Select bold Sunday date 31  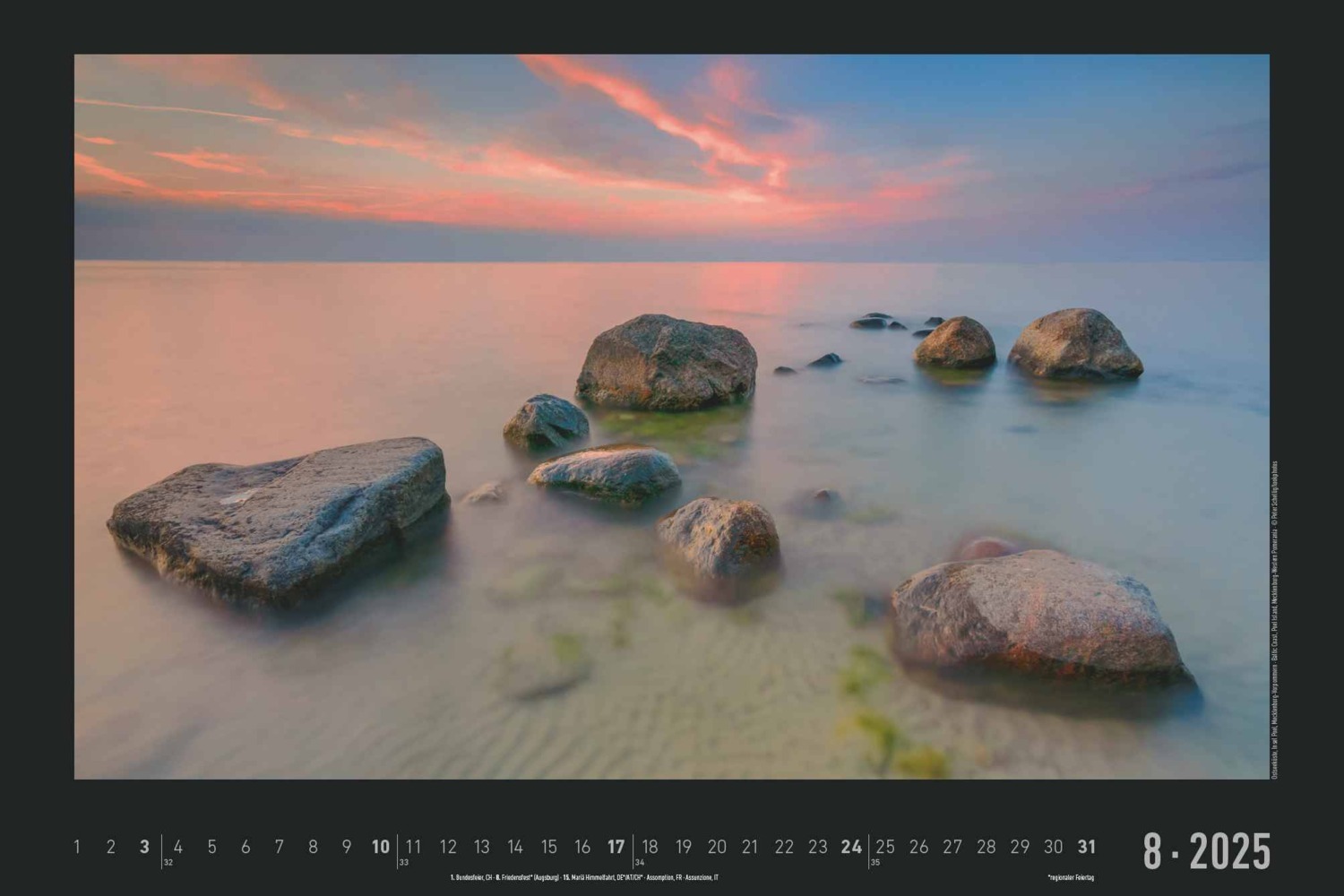coord(1086,847)
